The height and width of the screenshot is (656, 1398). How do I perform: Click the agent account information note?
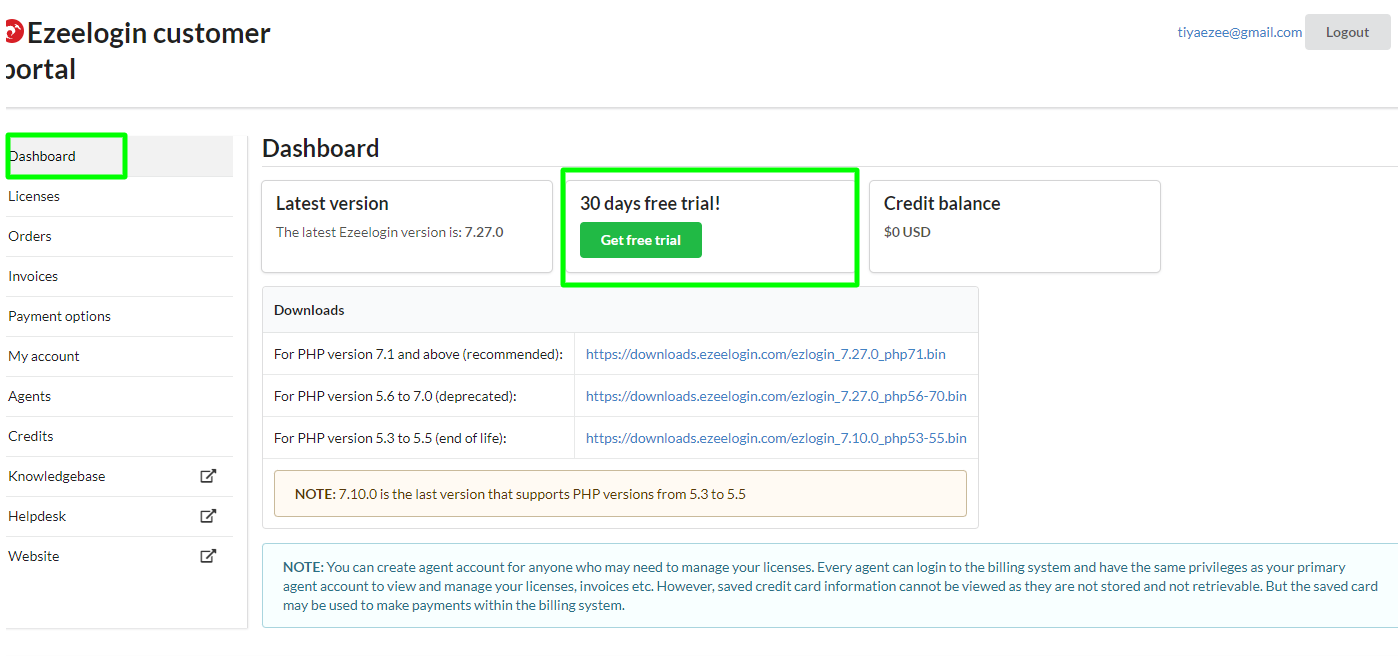tap(830, 586)
